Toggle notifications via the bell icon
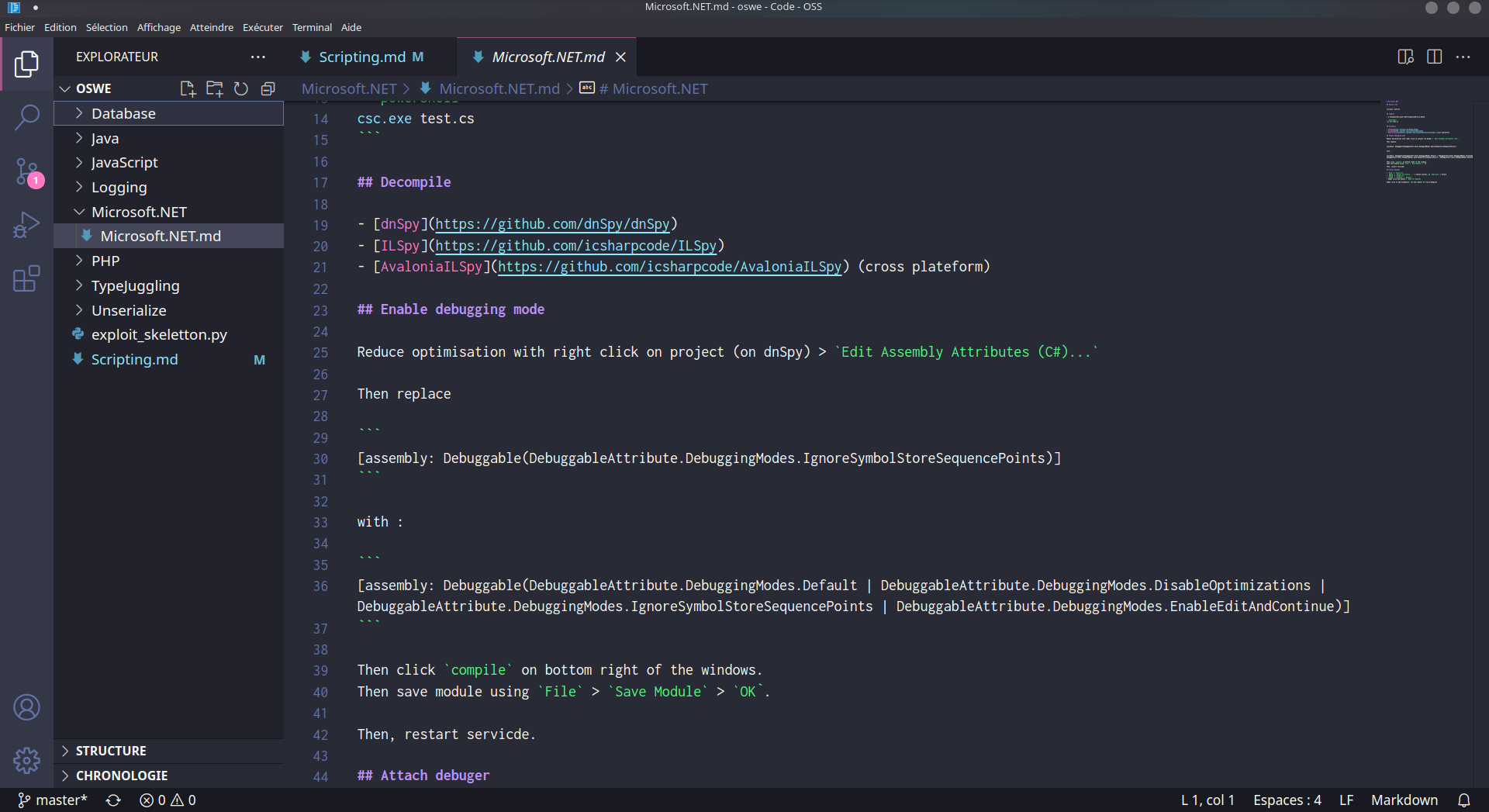 [1465, 800]
